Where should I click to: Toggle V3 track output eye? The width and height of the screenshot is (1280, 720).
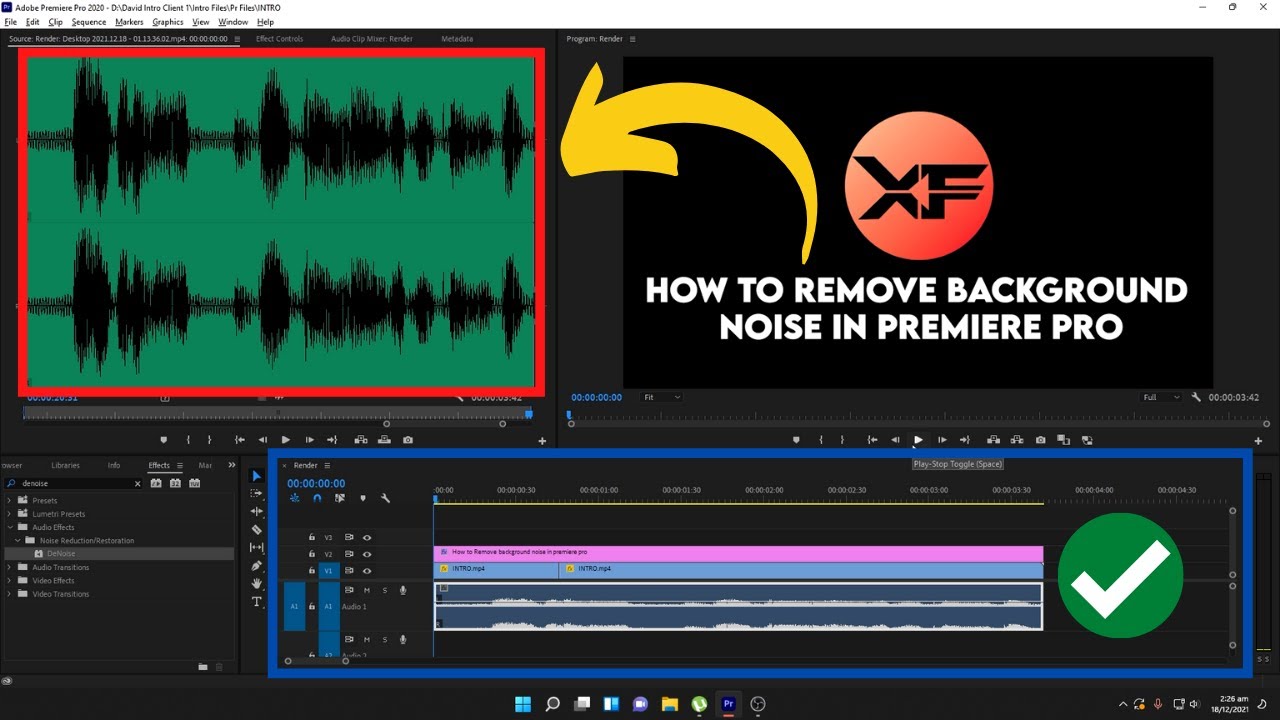[x=367, y=538]
